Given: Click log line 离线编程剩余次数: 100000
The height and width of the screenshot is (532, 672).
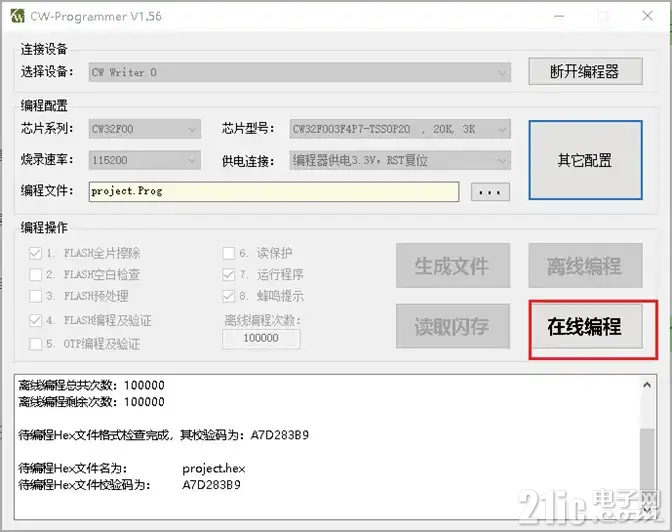Looking at the screenshot, I should [92, 402].
